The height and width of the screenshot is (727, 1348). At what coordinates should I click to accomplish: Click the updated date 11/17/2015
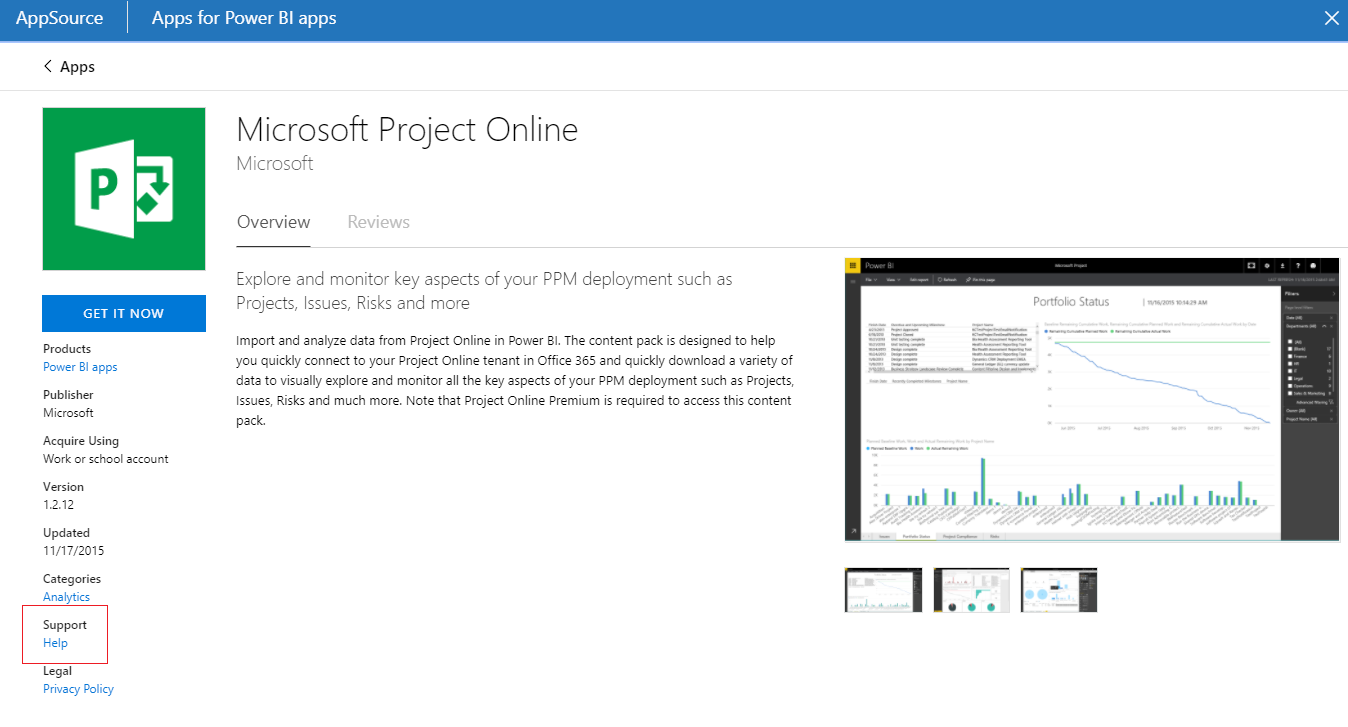(x=73, y=551)
